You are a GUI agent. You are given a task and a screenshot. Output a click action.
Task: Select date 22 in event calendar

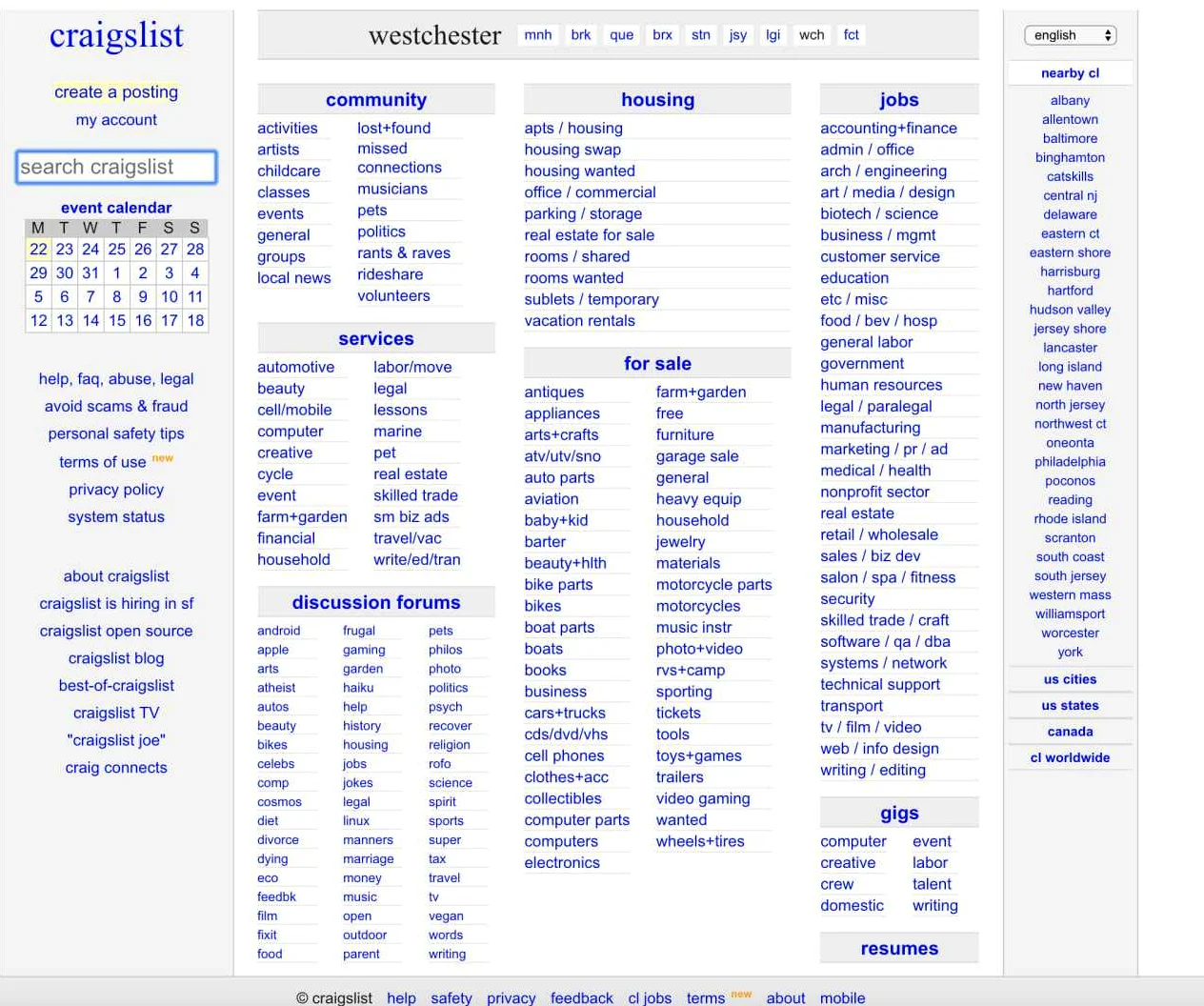[38, 249]
